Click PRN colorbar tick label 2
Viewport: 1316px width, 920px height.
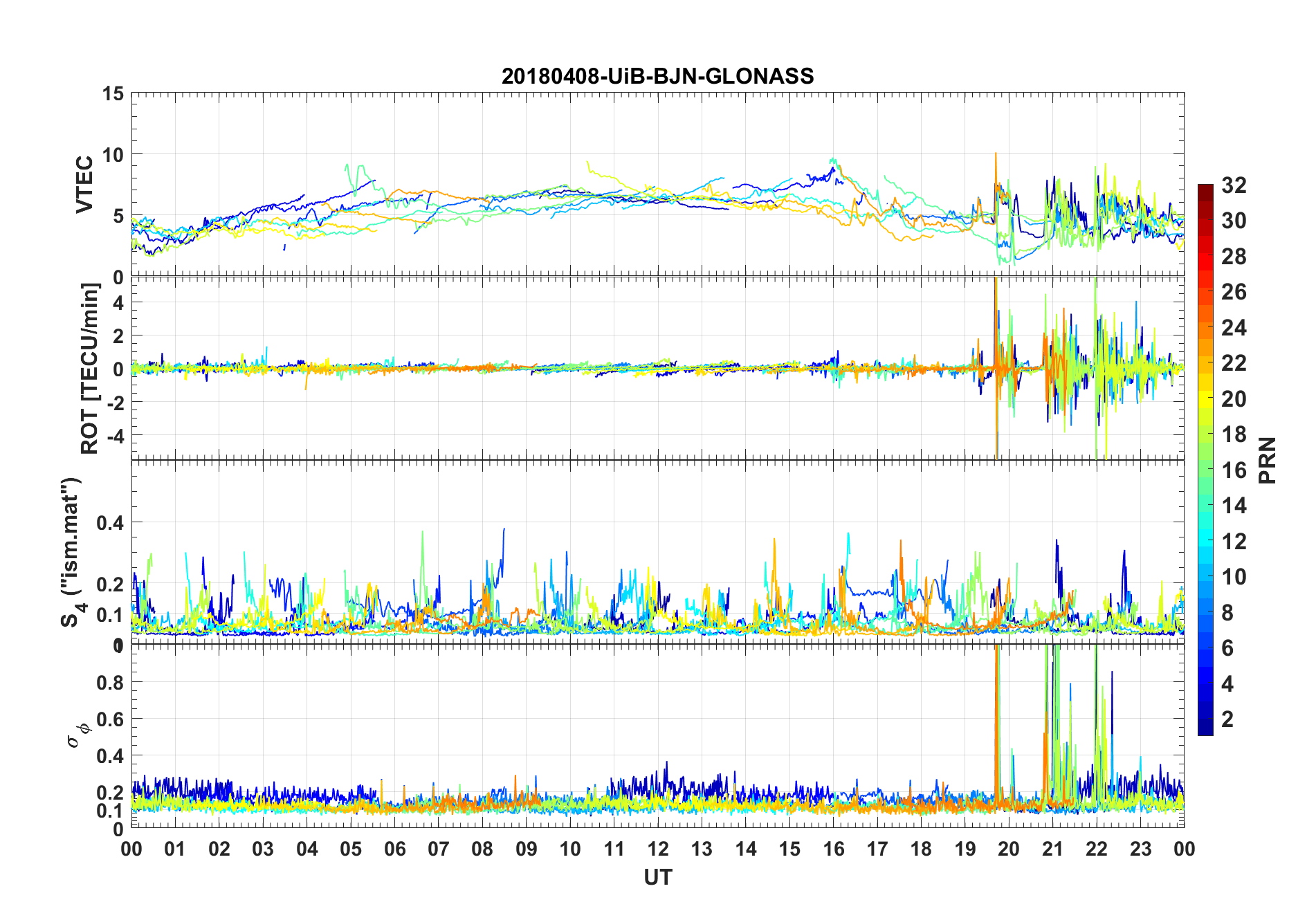(x=1227, y=719)
